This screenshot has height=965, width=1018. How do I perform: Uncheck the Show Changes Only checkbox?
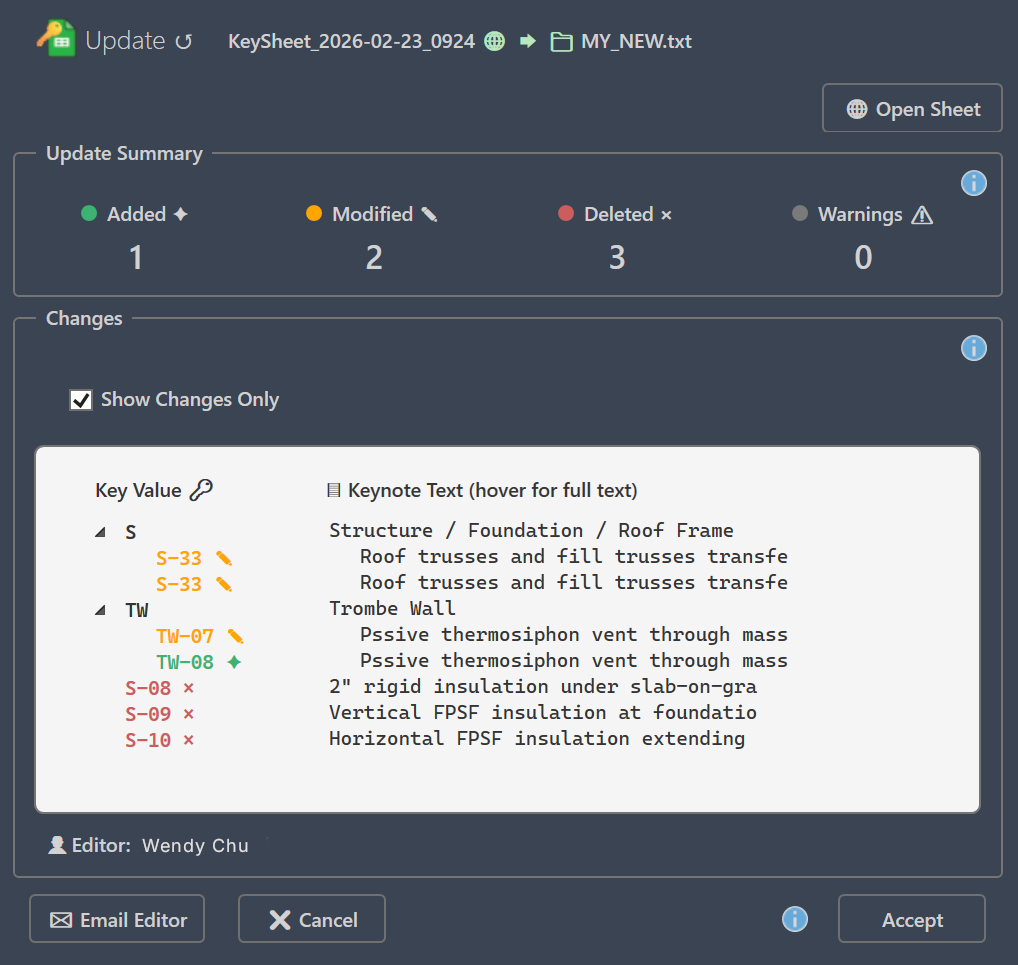pyautogui.click(x=81, y=400)
